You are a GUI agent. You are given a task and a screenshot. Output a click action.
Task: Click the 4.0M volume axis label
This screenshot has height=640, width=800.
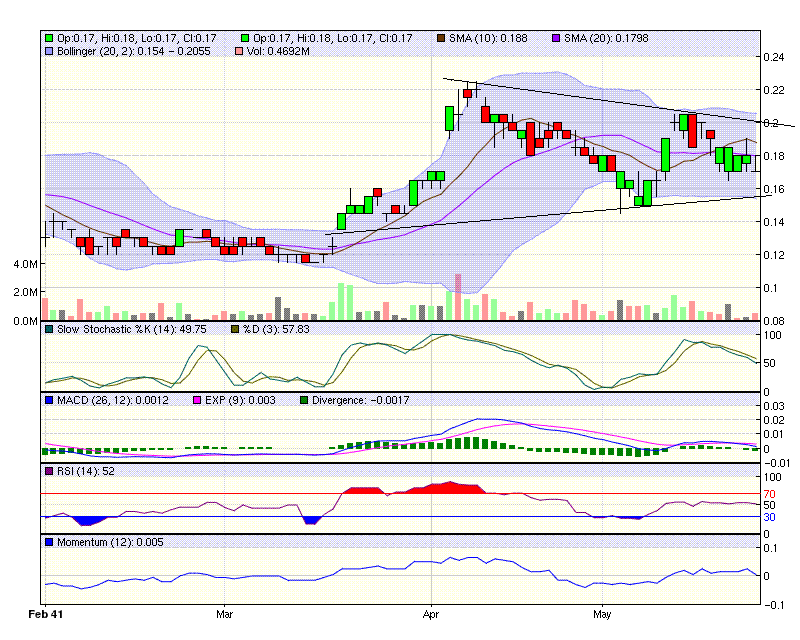24,264
